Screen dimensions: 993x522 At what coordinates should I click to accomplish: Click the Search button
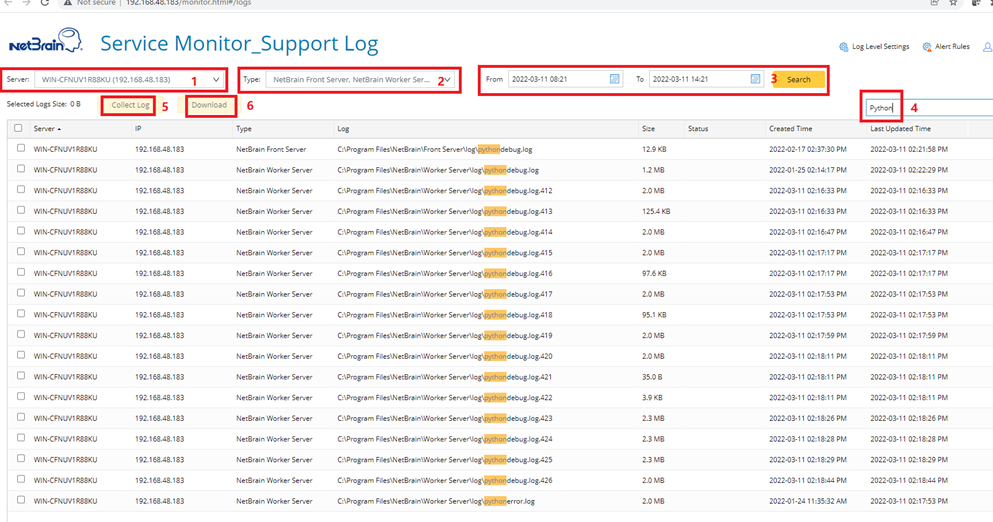point(798,79)
